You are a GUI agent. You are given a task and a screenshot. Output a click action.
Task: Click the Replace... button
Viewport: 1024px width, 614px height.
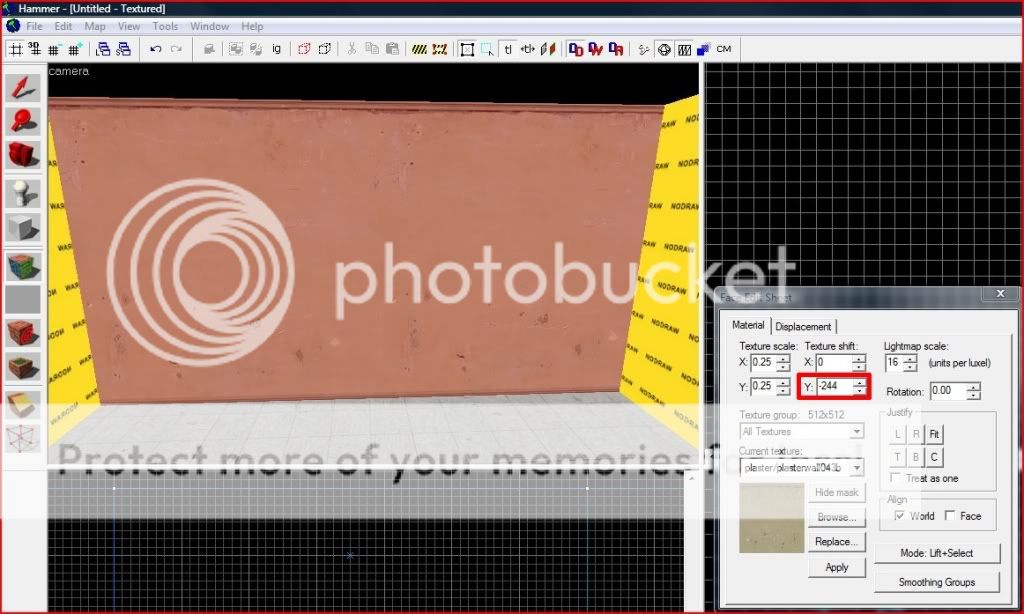tap(837, 541)
